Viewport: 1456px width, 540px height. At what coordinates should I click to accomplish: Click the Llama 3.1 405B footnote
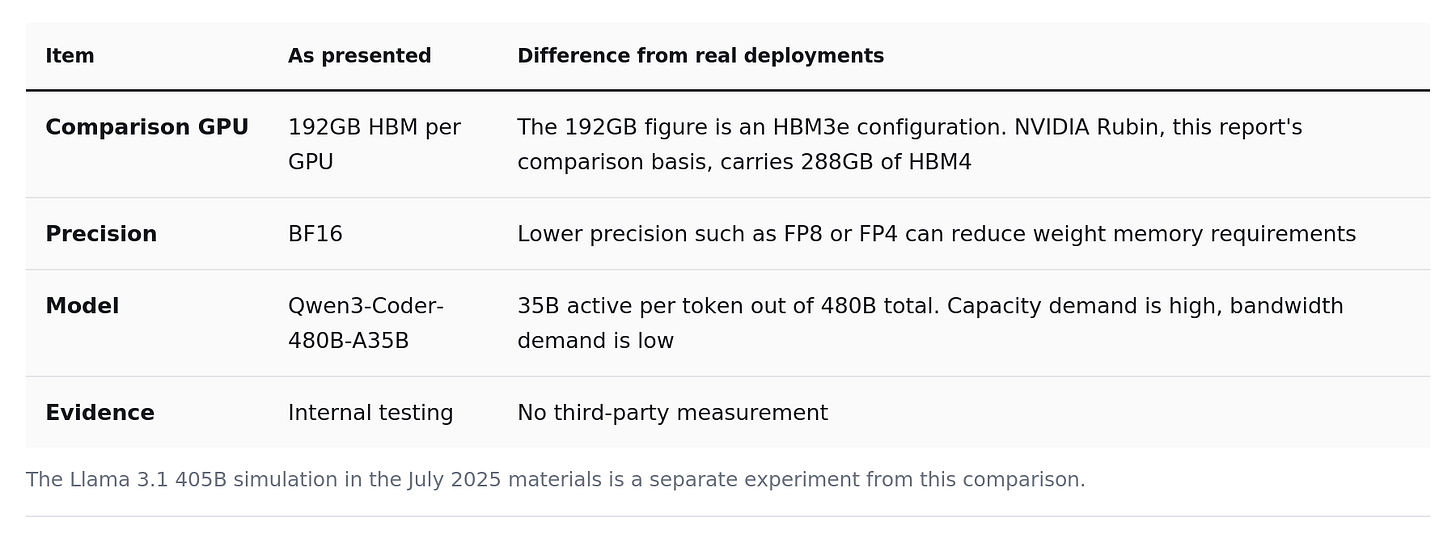click(555, 480)
